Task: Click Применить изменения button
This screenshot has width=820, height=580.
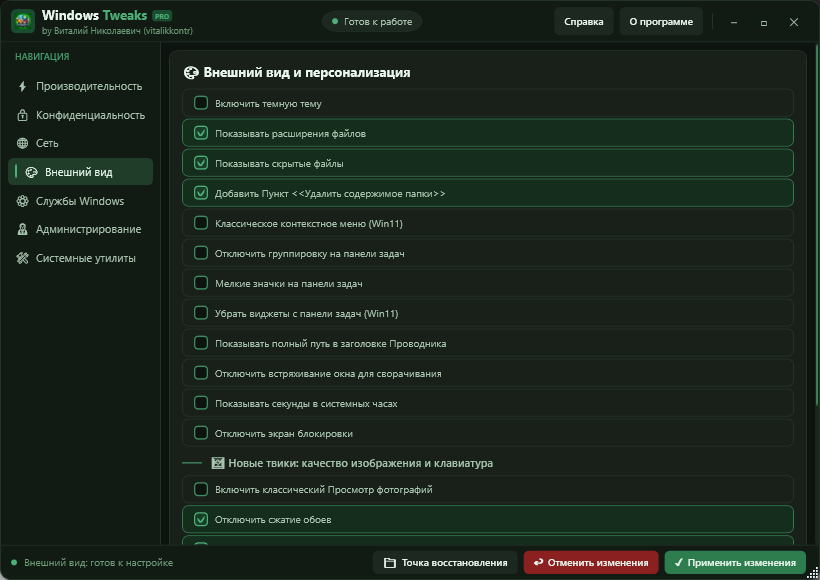Action: (x=735, y=563)
